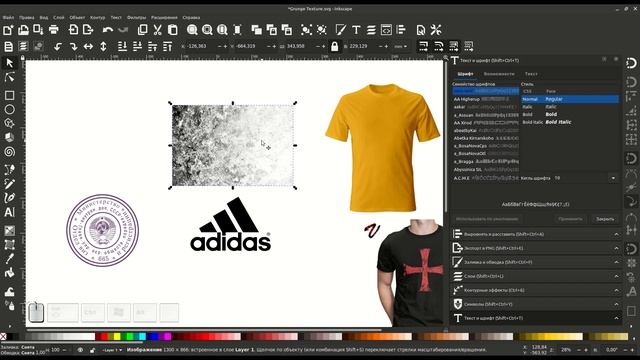This screenshot has width=640, height=360.
Task: Click the Undo arrow icon
Action: pos(108,30)
